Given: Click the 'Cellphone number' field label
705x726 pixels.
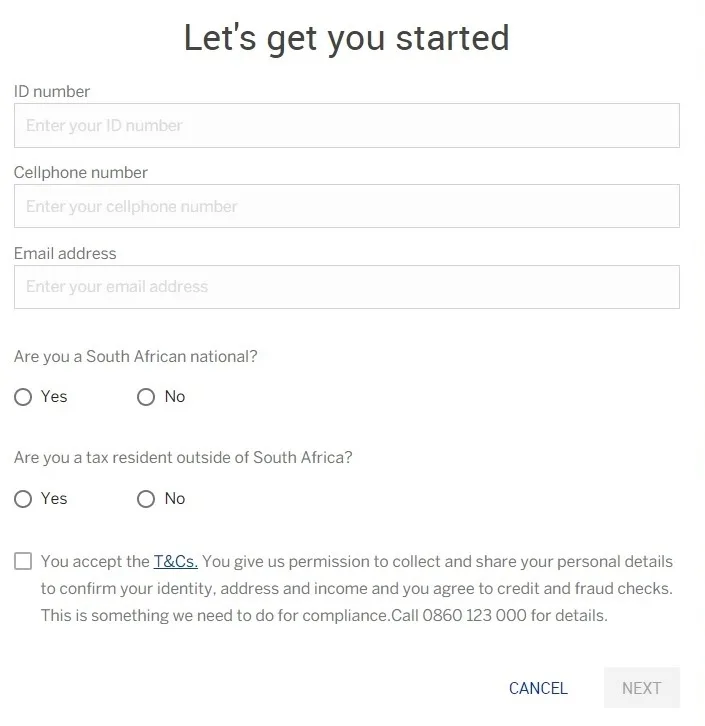Looking at the screenshot, I should [x=81, y=172].
